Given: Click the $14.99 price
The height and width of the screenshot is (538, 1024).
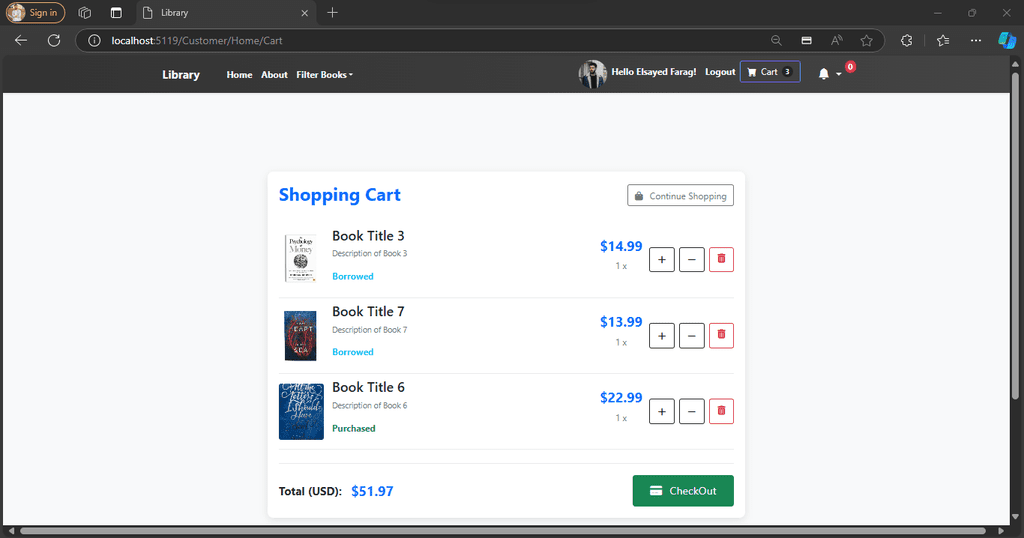Looking at the screenshot, I should tap(621, 246).
